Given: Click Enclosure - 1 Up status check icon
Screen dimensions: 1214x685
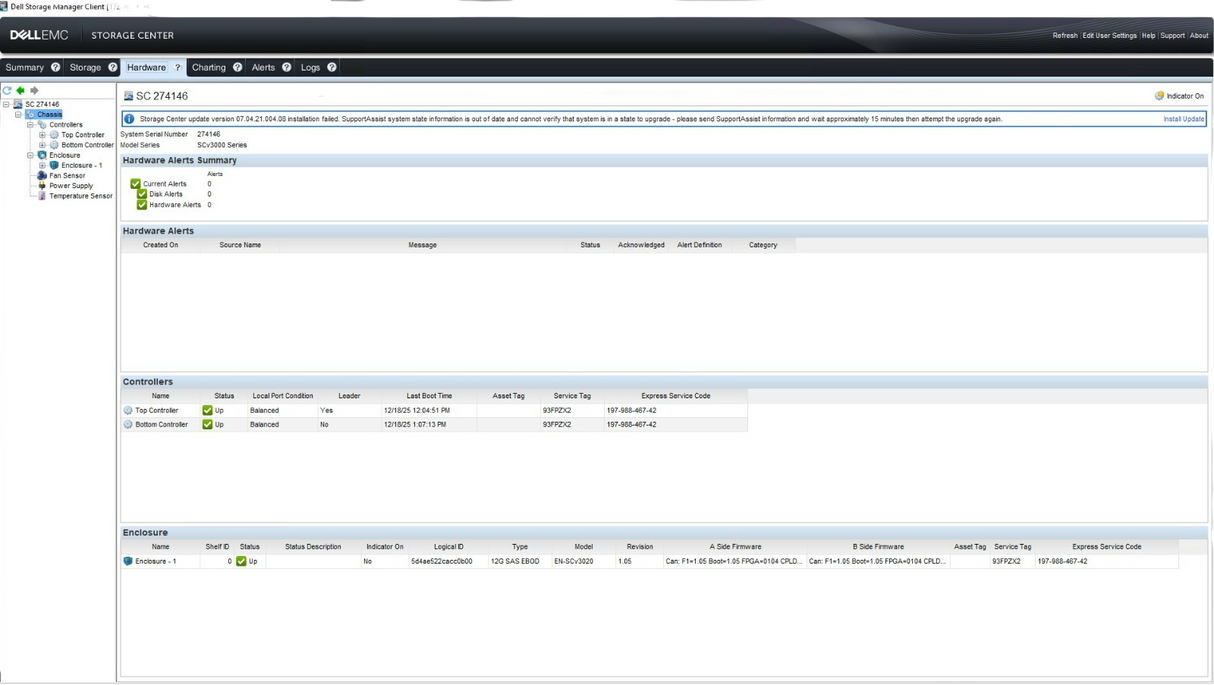Looking at the screenshot, I should click(x=241, y=561).
